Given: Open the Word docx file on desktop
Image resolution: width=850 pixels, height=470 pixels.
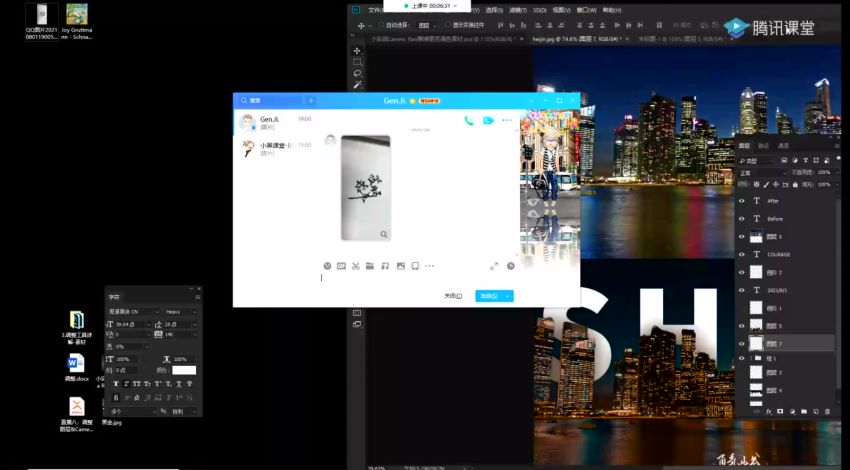Looking at the screenshot, I should 76,368.
